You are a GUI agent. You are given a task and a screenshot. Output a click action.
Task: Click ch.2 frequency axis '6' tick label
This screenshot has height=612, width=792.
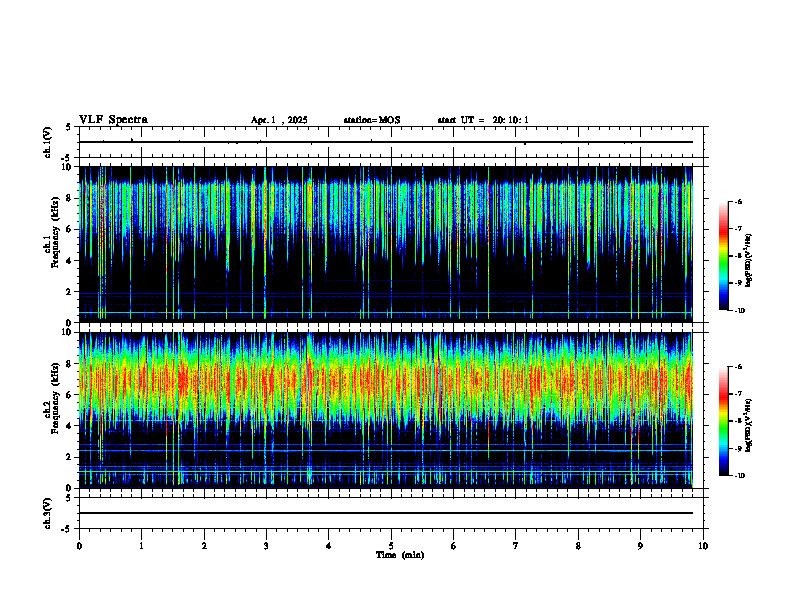(70, 395)
